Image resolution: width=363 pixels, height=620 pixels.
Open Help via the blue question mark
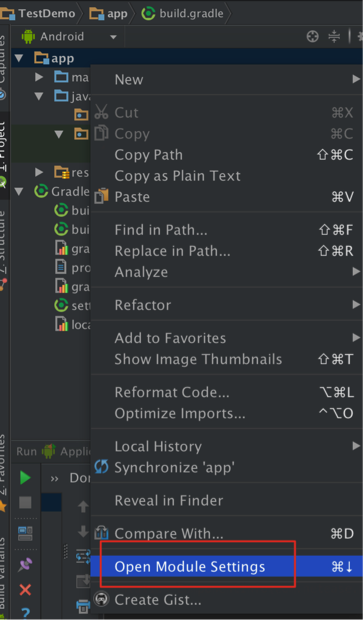click(25, 614)
